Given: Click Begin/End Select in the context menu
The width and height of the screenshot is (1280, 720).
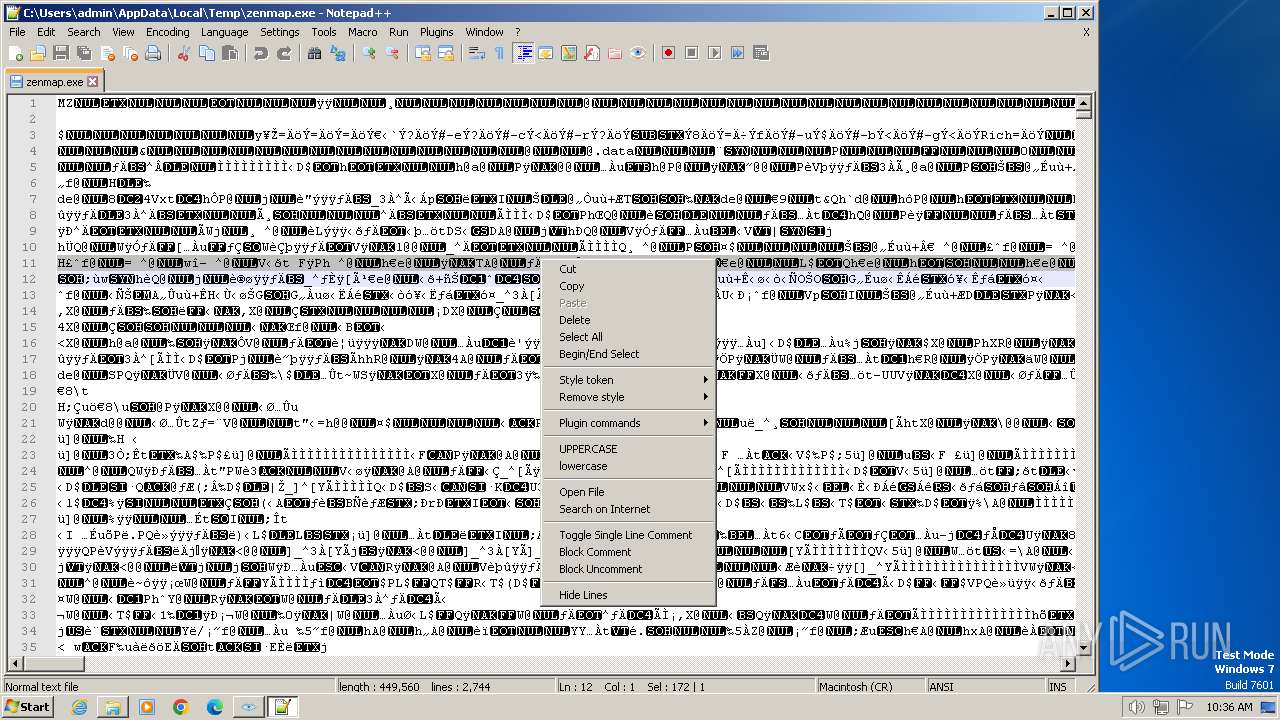Looking at the screenshot, I should click(x=629, y=354).
